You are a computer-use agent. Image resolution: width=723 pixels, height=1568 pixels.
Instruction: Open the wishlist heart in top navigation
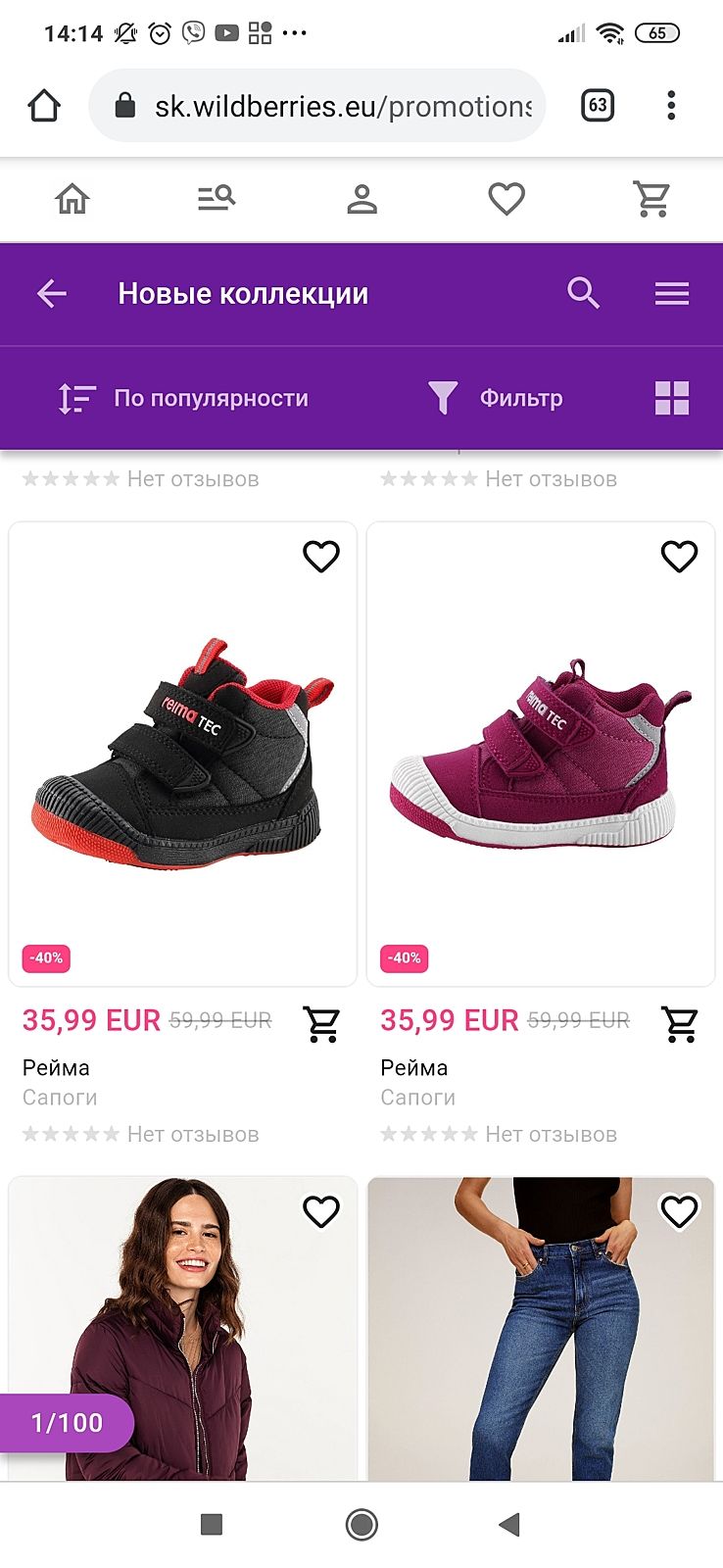coord(506,199)
